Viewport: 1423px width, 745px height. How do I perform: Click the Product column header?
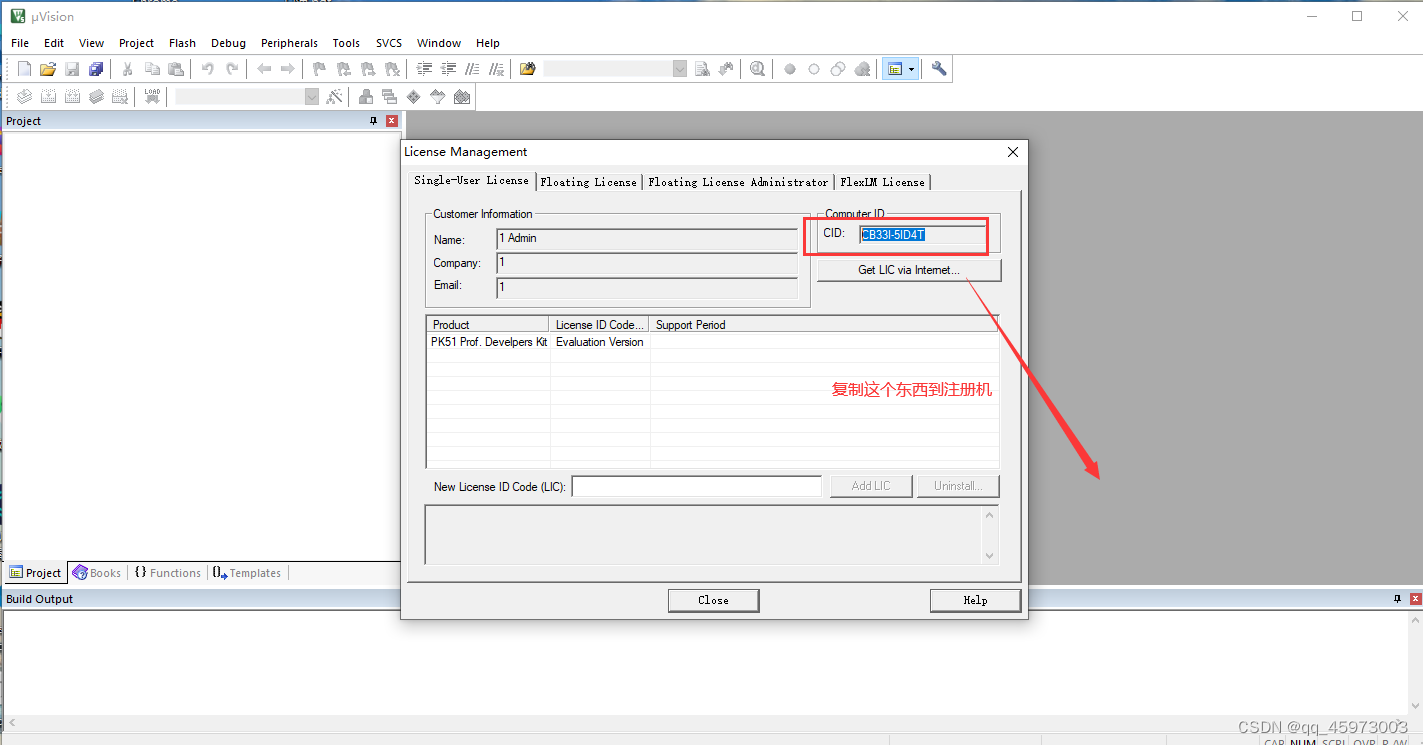point(488,325)
